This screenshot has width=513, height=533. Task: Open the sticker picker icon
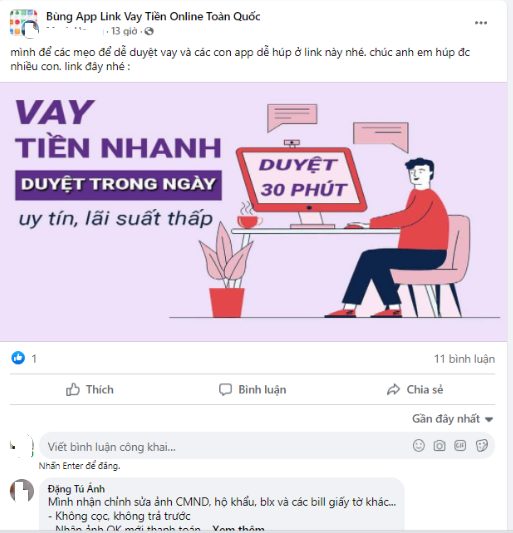pyautogui.click(x=482, y=445)
